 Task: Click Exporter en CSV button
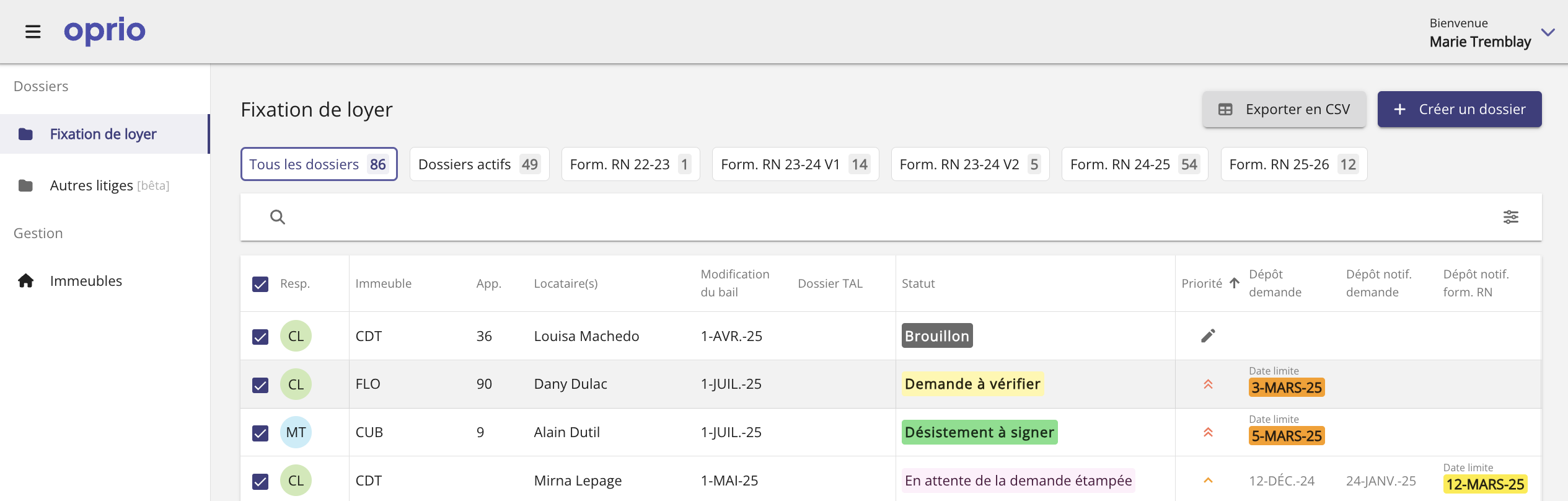tap(1284, 109)
